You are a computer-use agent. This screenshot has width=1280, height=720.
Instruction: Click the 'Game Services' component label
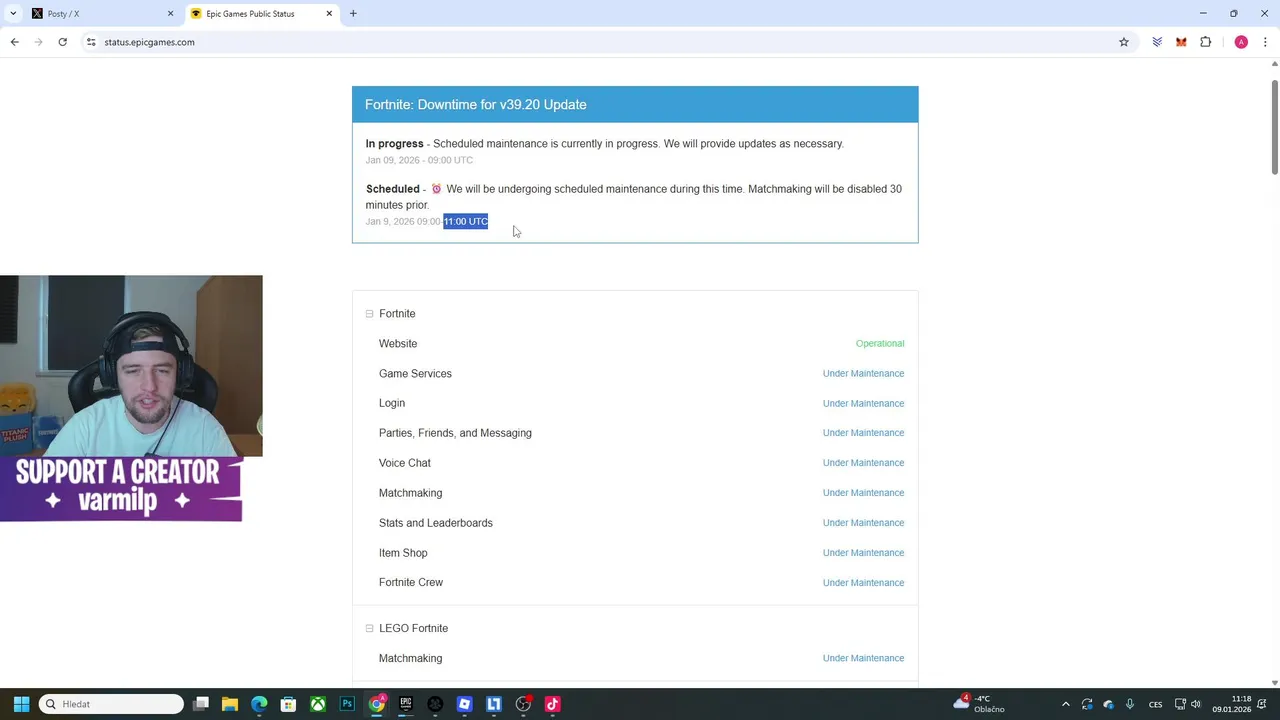[x=415, y=374]
